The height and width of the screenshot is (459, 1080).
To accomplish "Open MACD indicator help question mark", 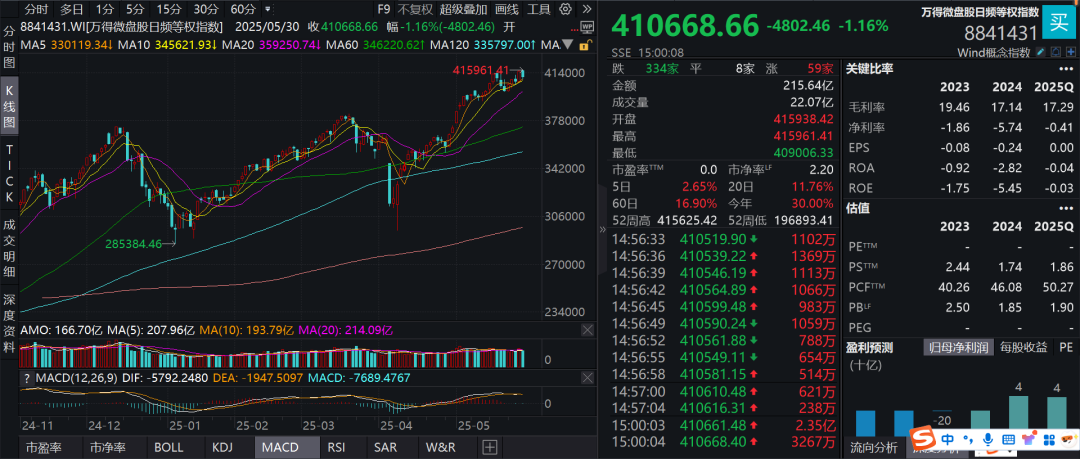I will 26,378.
